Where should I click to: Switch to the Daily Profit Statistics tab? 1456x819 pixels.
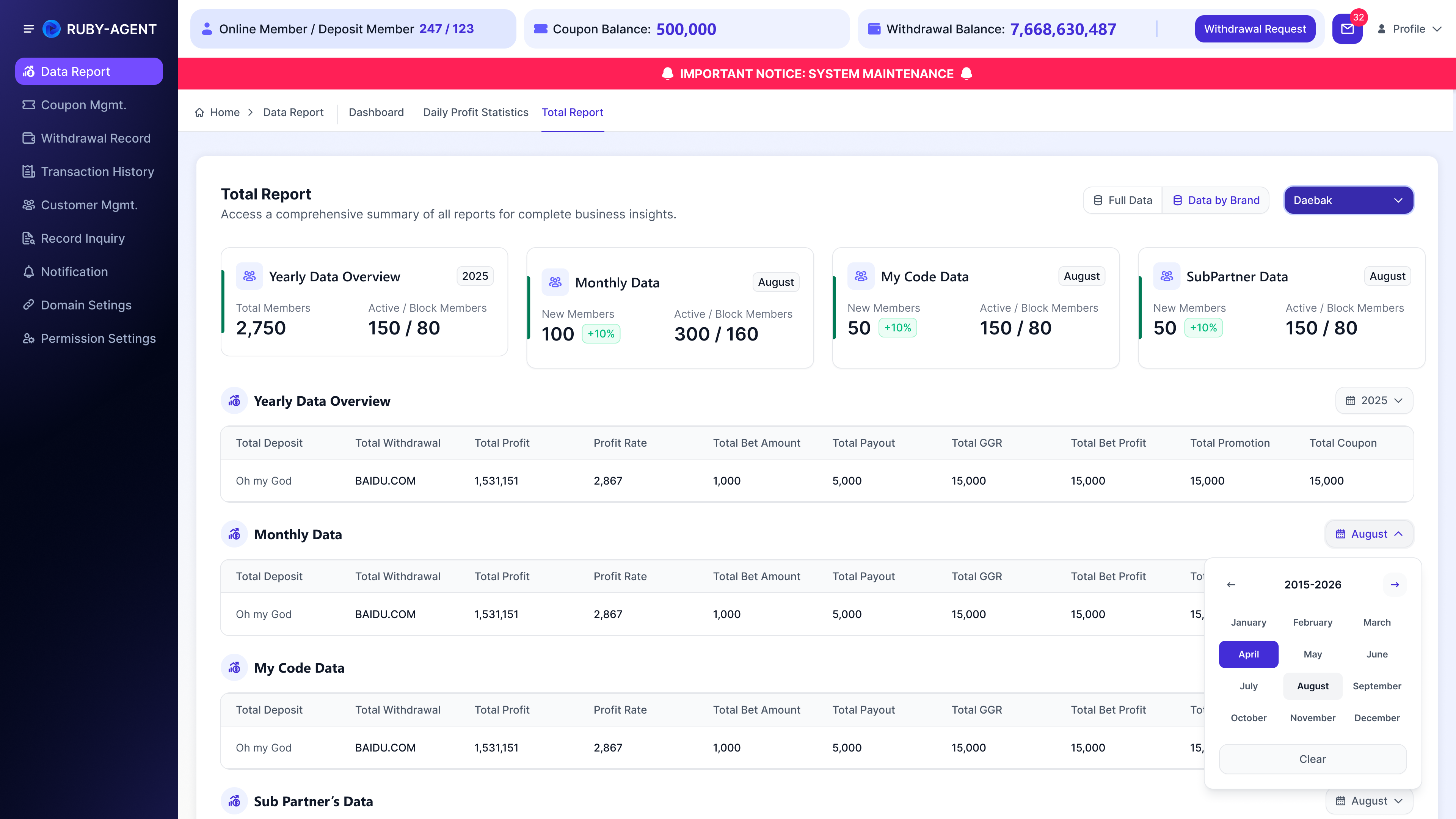[475, 113]
